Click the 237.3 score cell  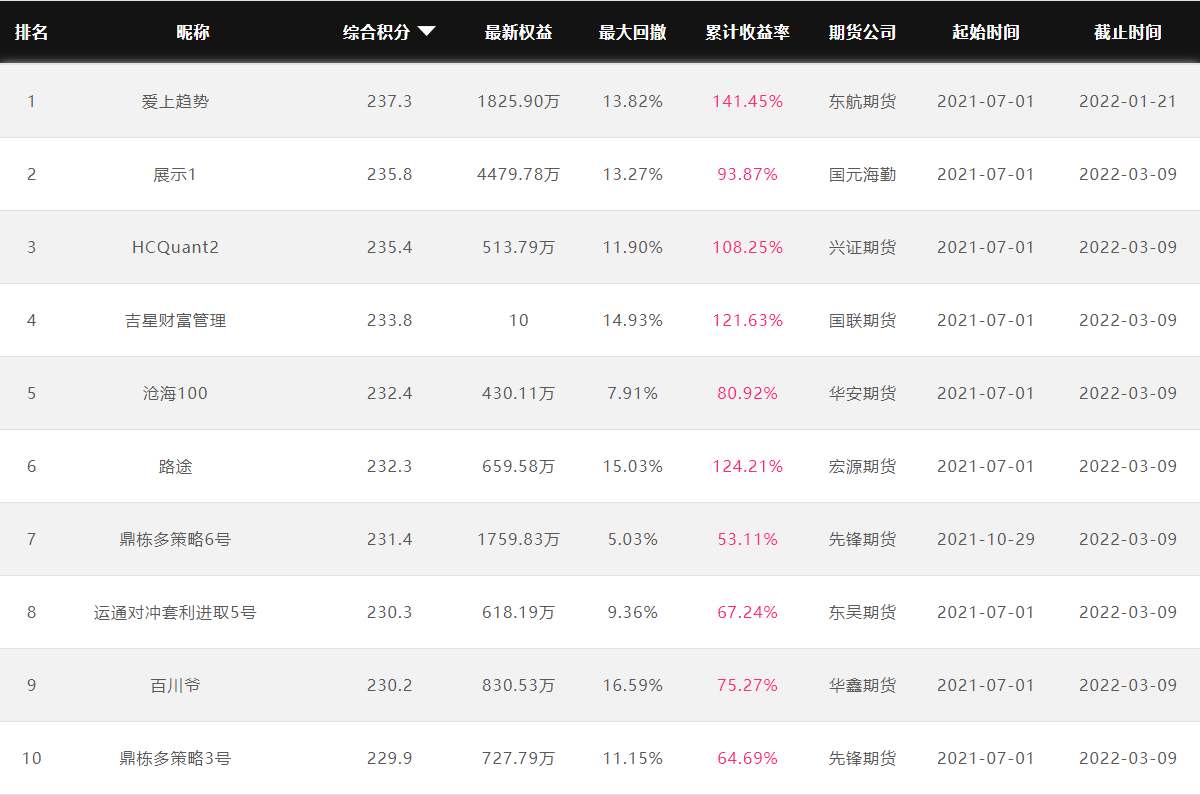(389, 101)
